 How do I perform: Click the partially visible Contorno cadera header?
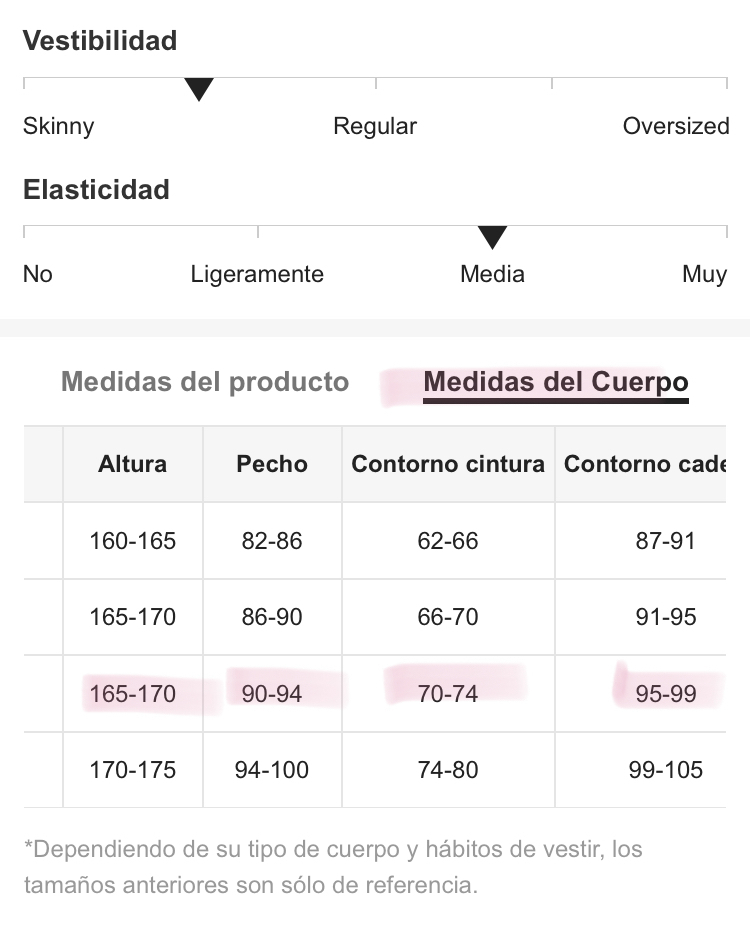pos(641,464)
